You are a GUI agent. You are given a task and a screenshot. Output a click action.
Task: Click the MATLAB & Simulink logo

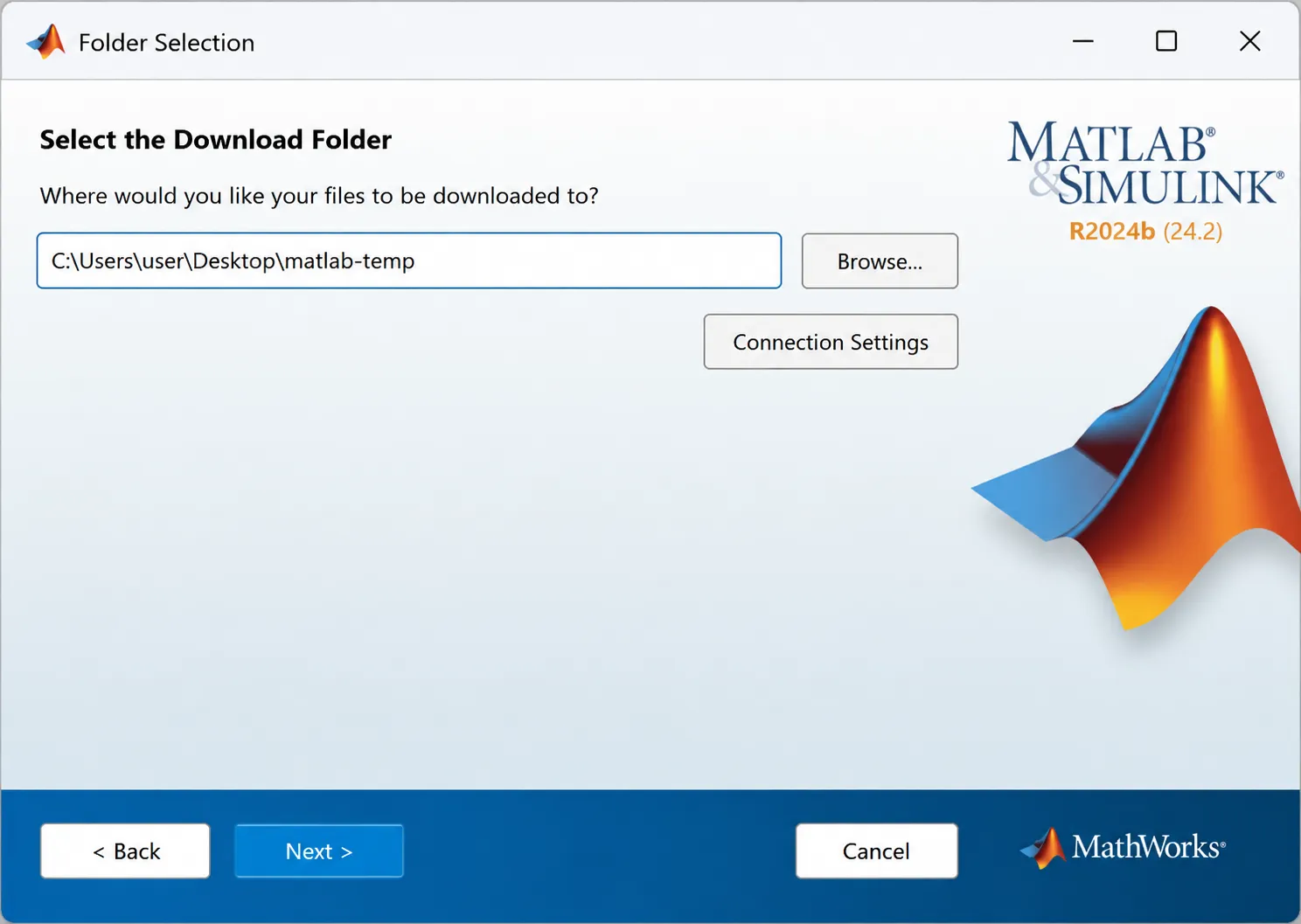(x=1145, y=163)
